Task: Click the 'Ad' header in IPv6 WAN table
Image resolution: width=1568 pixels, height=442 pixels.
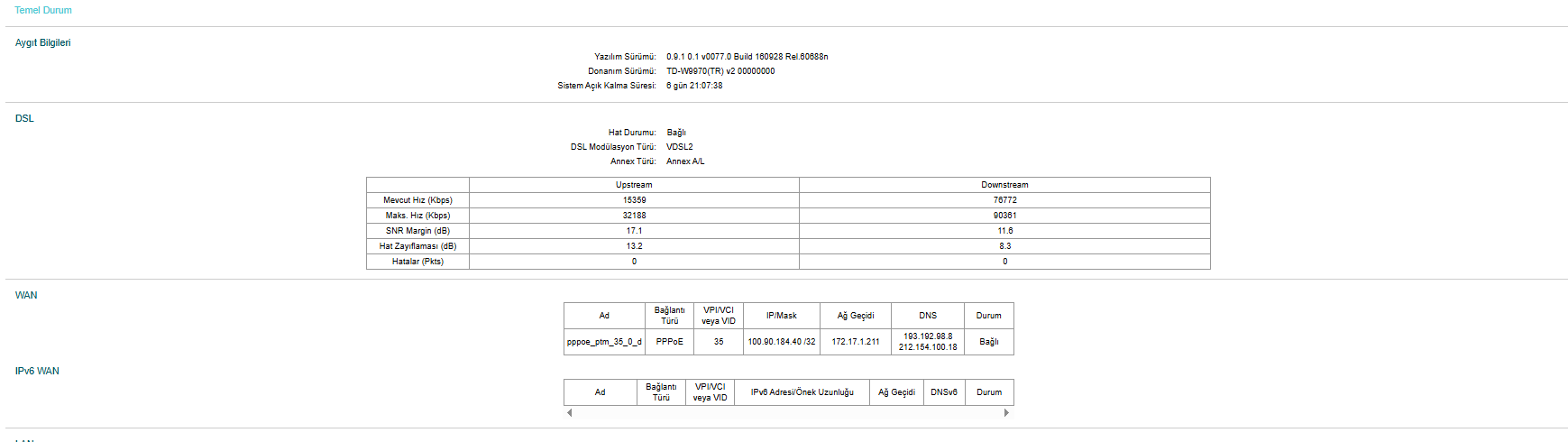Action: [x=600, y=392]
